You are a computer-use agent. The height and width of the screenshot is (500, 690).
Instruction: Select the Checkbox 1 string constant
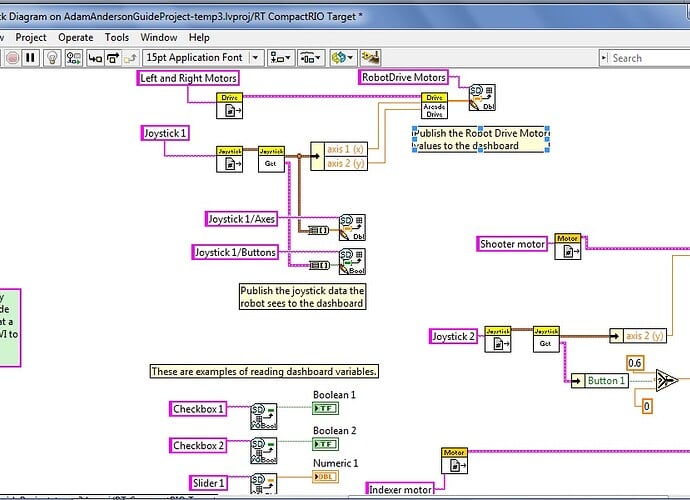click(198, 409)
